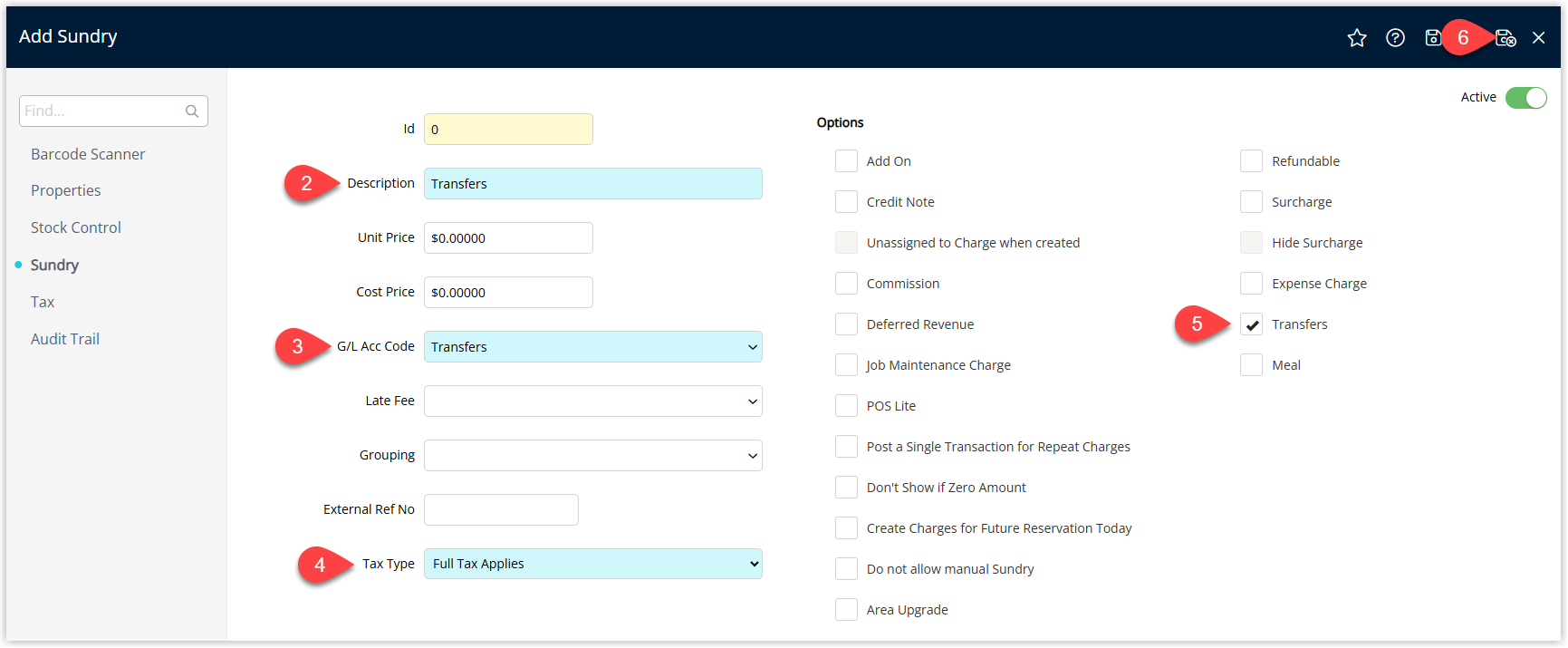The height and width of the screenshot is (648, 1568).
Task: Toggle the Active switch
Action: coord(1526,98)
